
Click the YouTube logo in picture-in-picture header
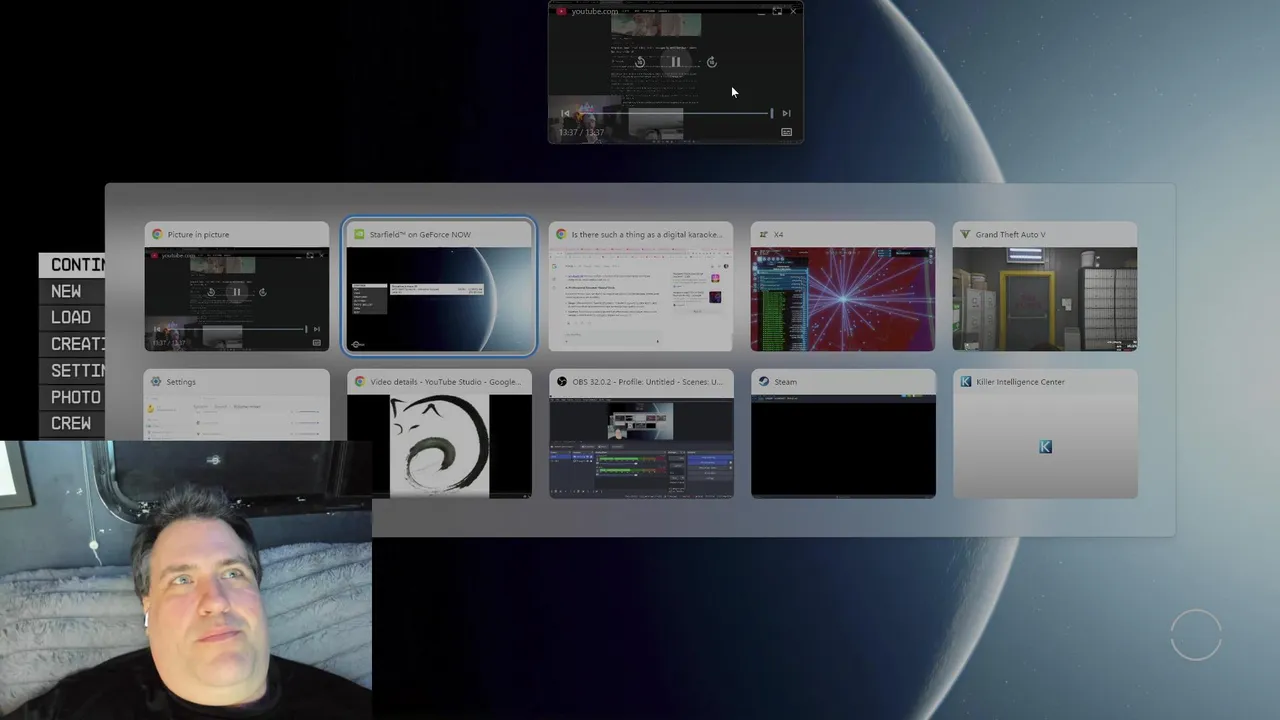pos(562,11)
